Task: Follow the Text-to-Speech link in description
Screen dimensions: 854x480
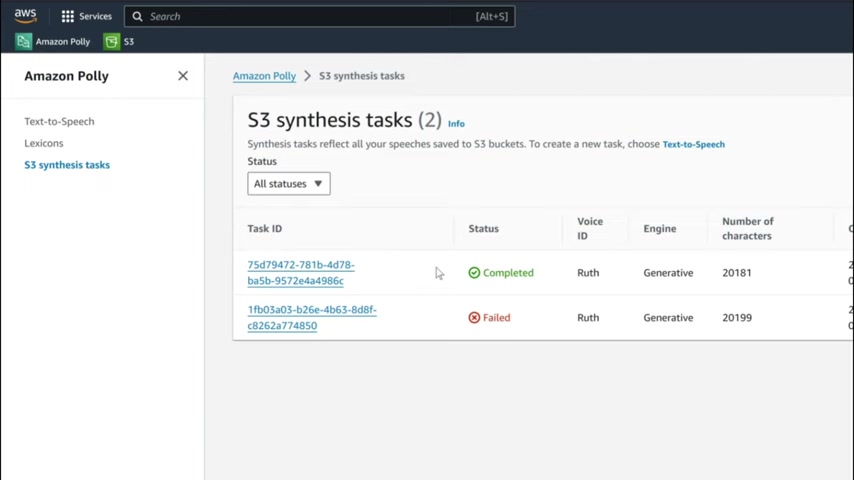Action: [693, 144]
